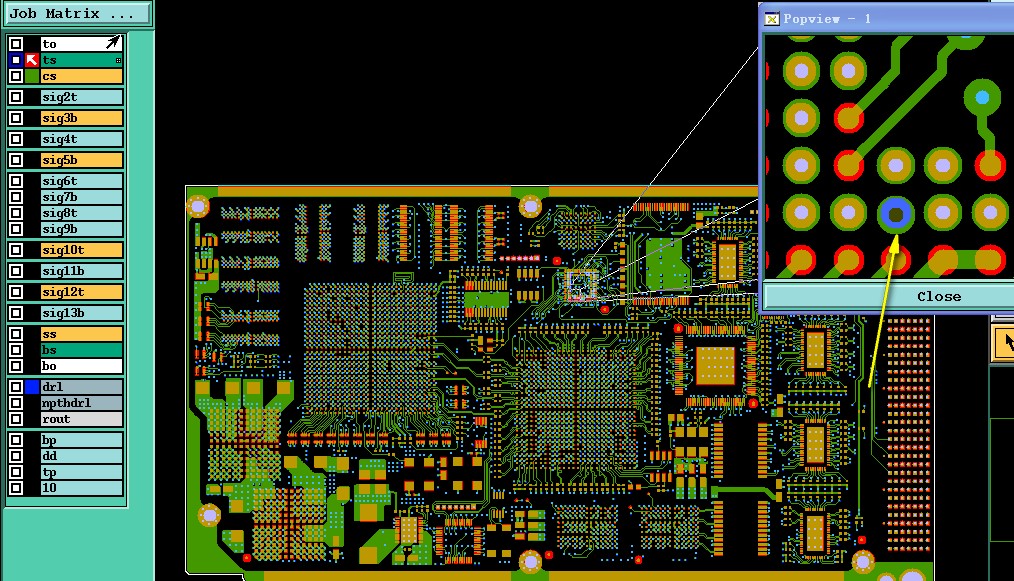Choose the 'drl' layer name
1014x581 pixels.
(81, 387)
